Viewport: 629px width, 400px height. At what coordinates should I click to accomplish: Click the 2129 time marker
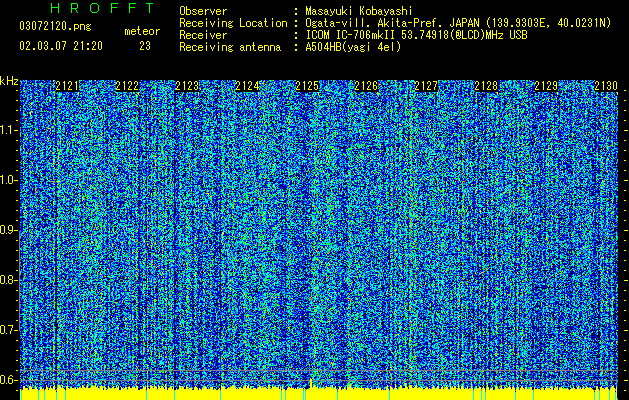pyautogui.click(x=546, y=86)
